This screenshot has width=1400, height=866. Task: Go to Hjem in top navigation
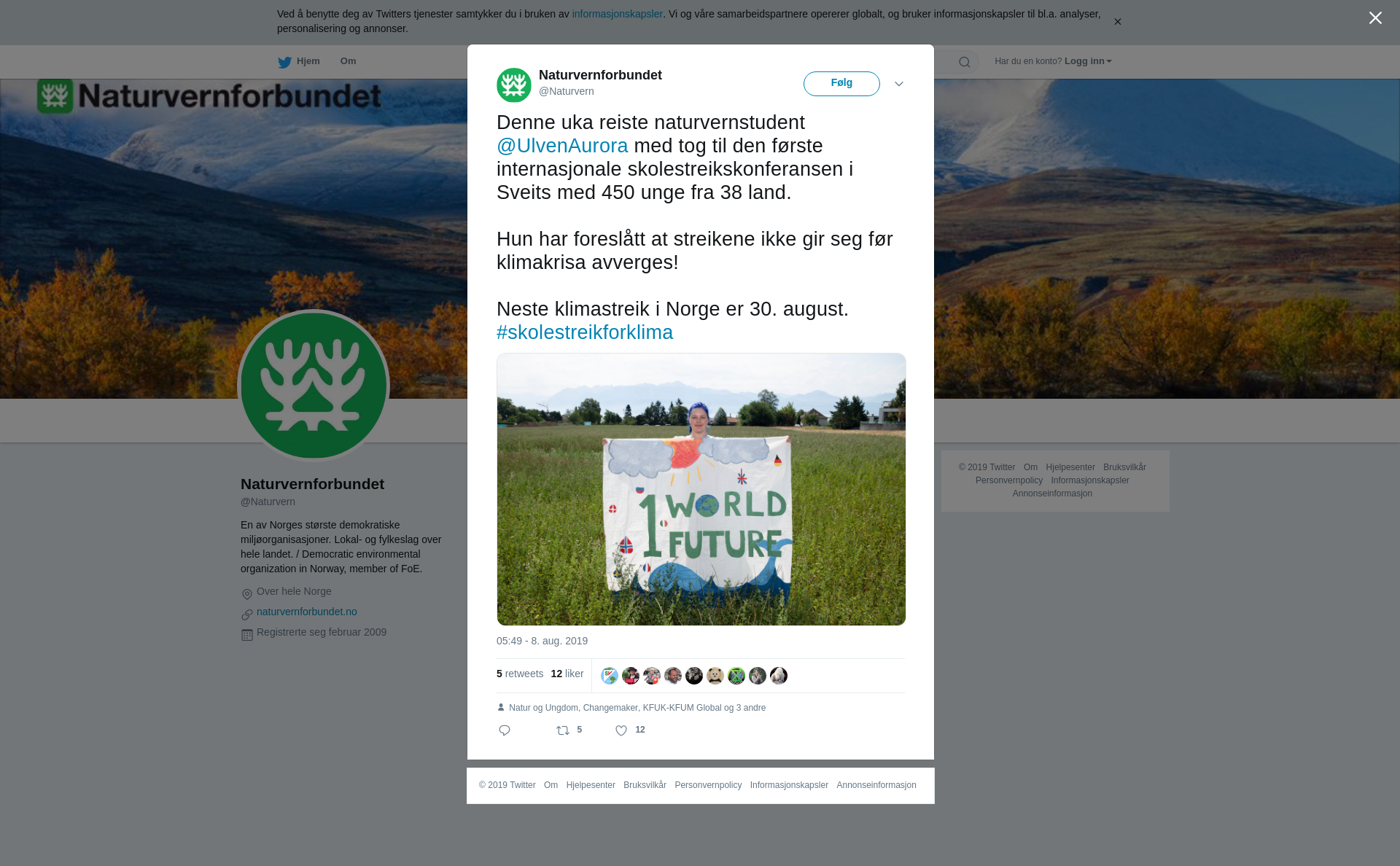click(308, 61)
